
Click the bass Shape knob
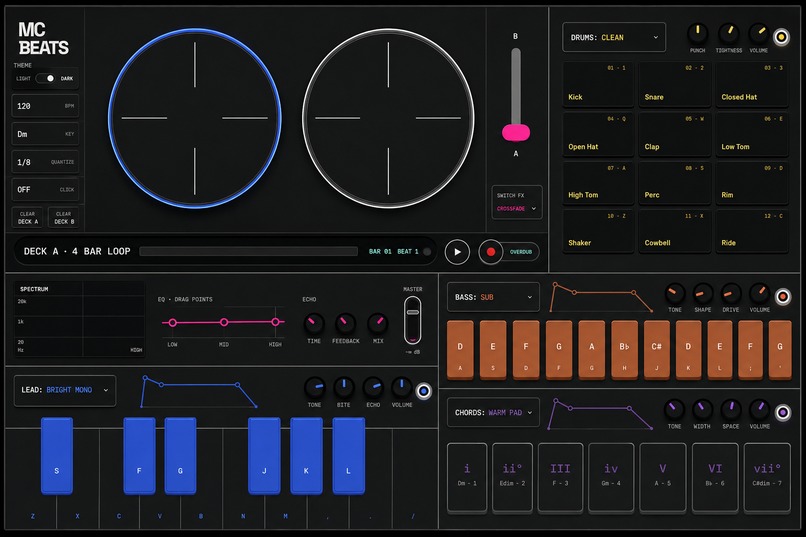click(702, 293)
